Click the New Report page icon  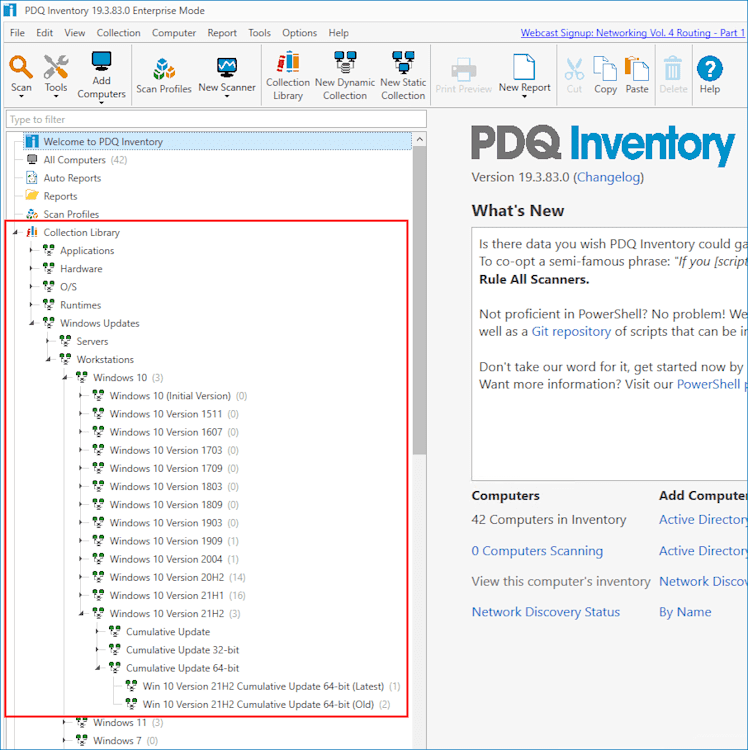[524, 66]
